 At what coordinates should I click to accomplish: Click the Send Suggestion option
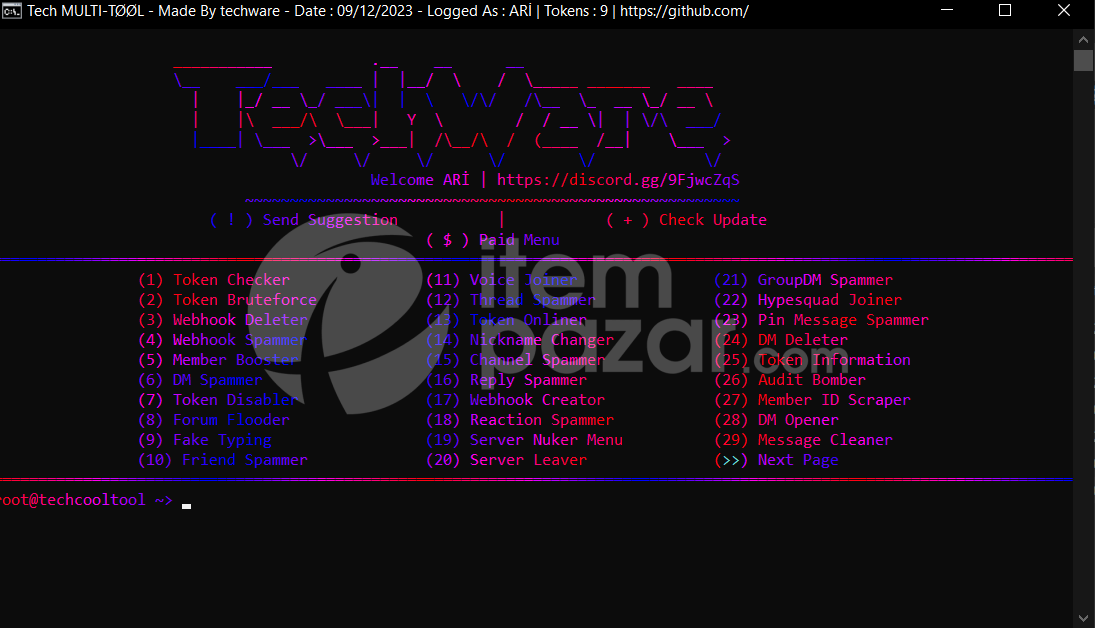click(304, 220)
